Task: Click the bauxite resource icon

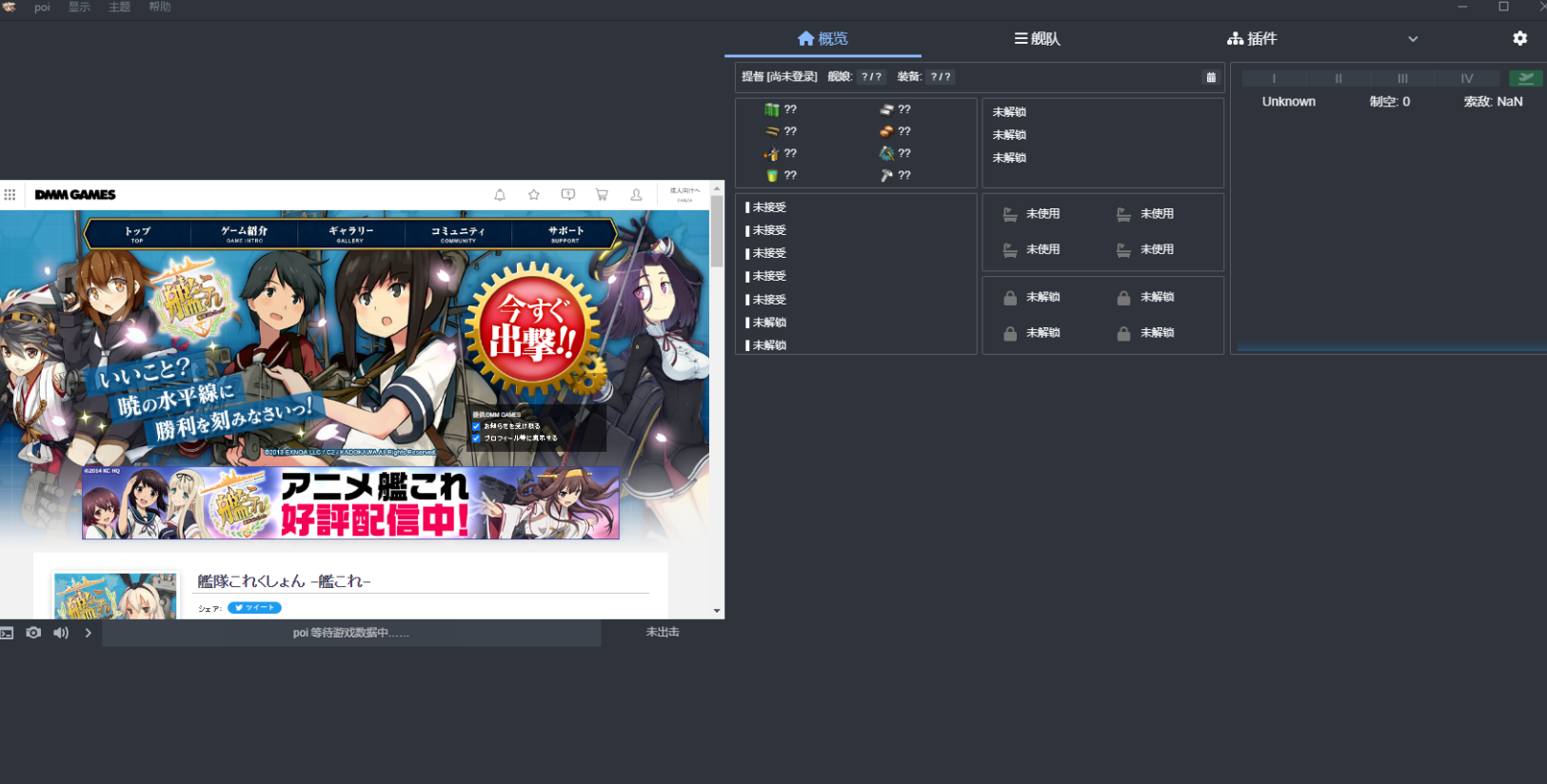Action: [x=886, y=131]
